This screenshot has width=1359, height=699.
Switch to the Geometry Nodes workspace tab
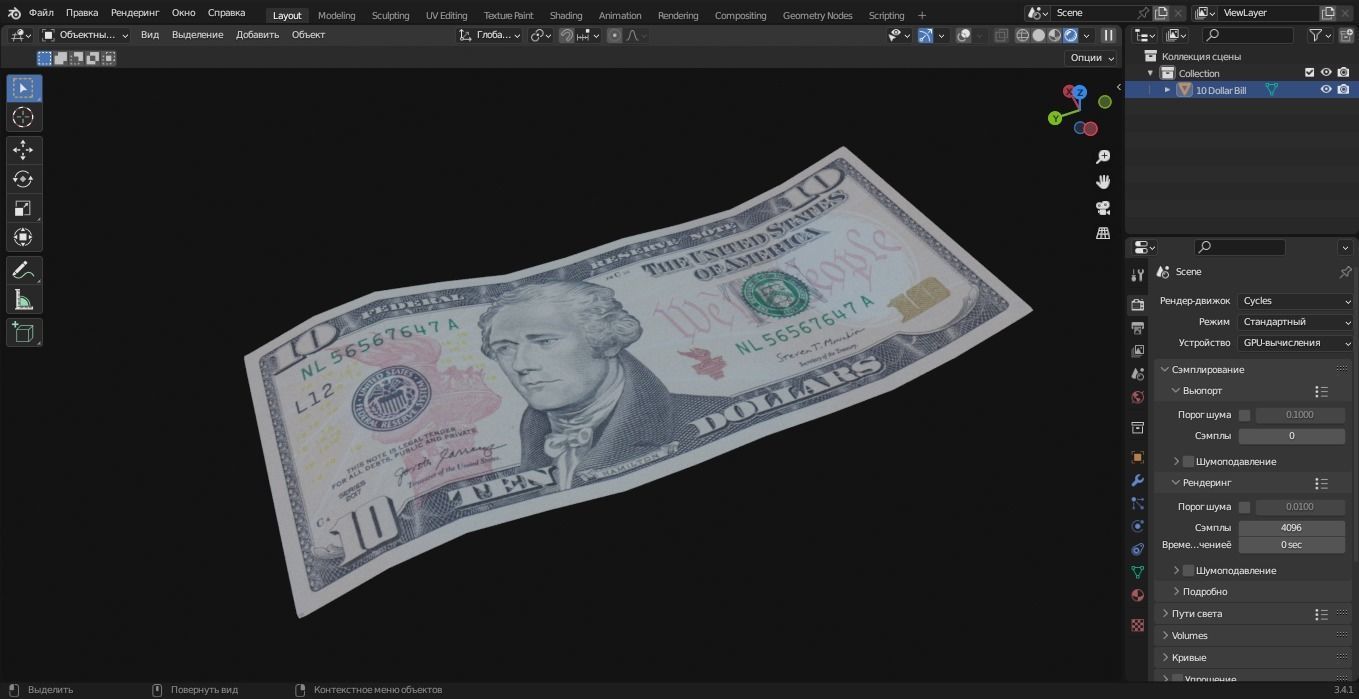click(817, 15)
